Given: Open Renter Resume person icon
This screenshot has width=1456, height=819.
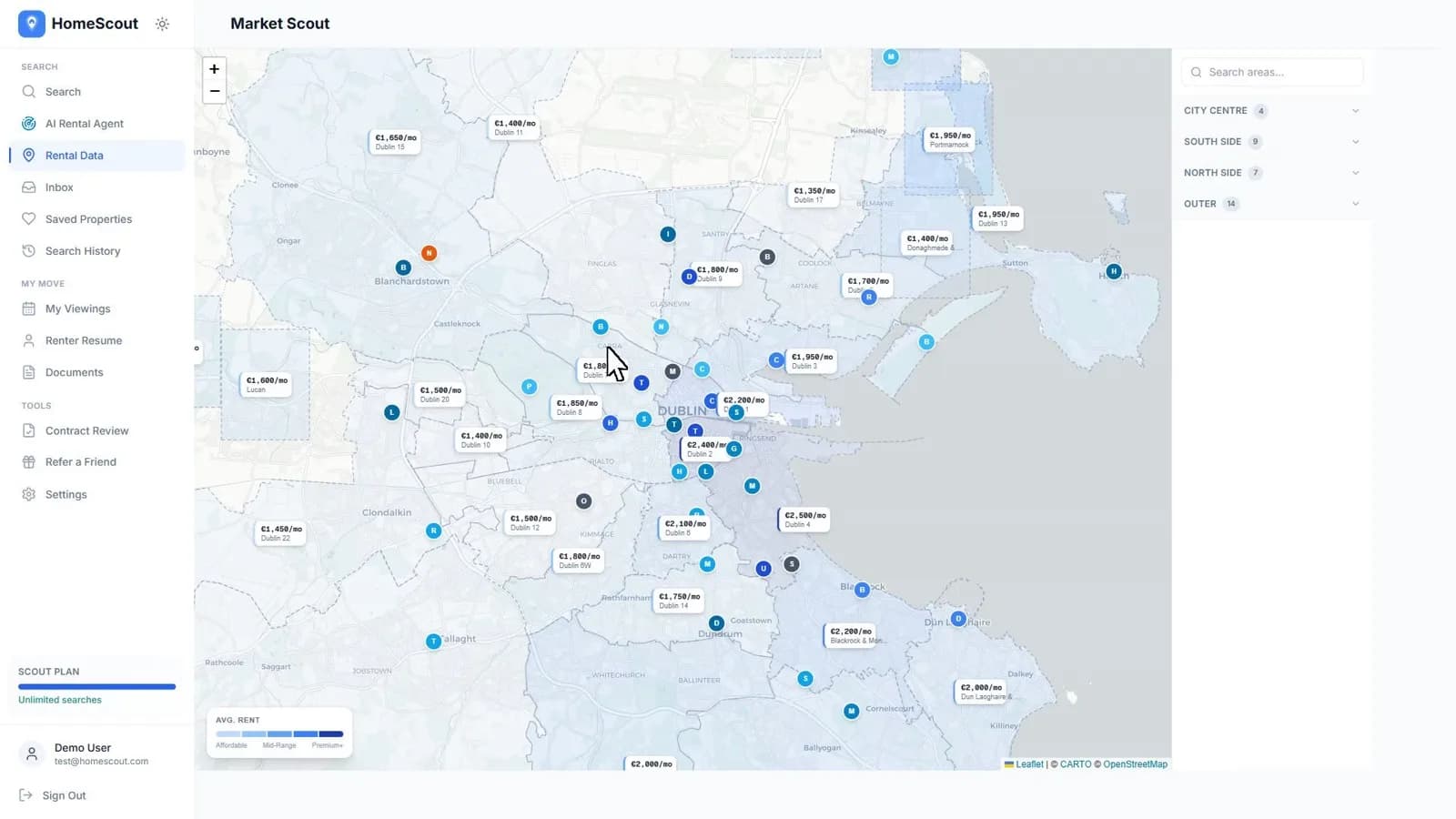Looking at the screenshot, I should point(29,340).
